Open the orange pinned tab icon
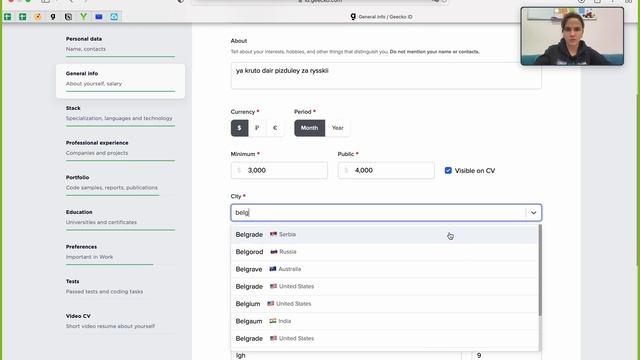Viewport: 640px width, 360px height. coord(38,17)
